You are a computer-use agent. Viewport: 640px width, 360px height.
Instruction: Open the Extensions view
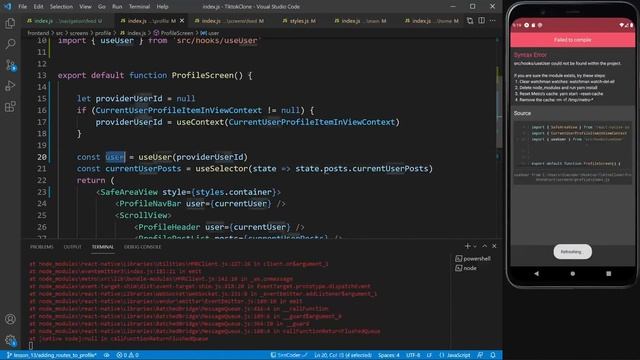coord(10,107)
